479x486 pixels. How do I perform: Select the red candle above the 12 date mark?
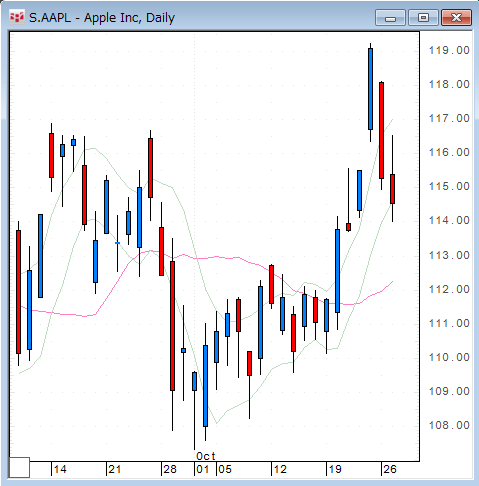click(271, 284)
